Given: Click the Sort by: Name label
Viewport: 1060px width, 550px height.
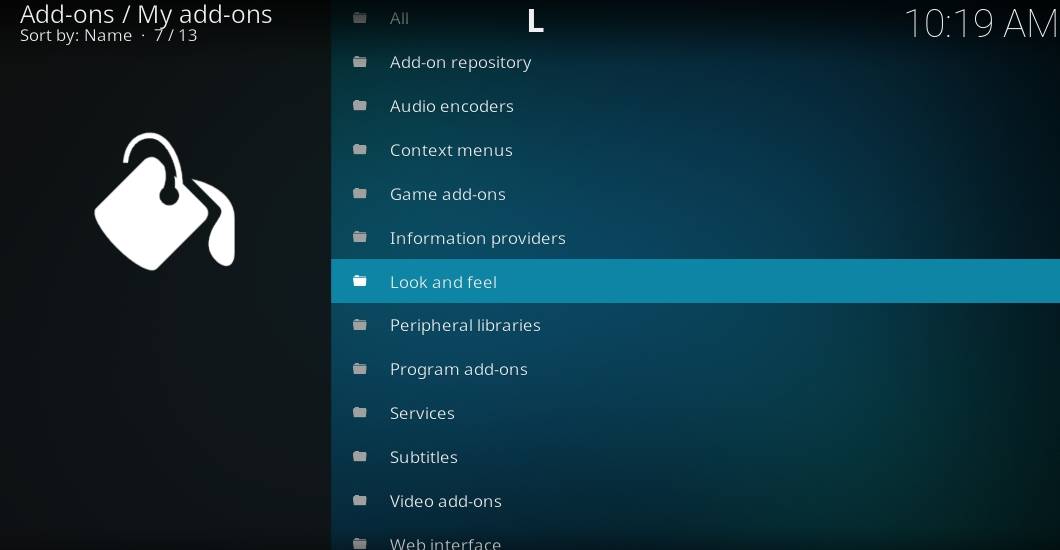Looking at the screenshot, I should 76,35.
